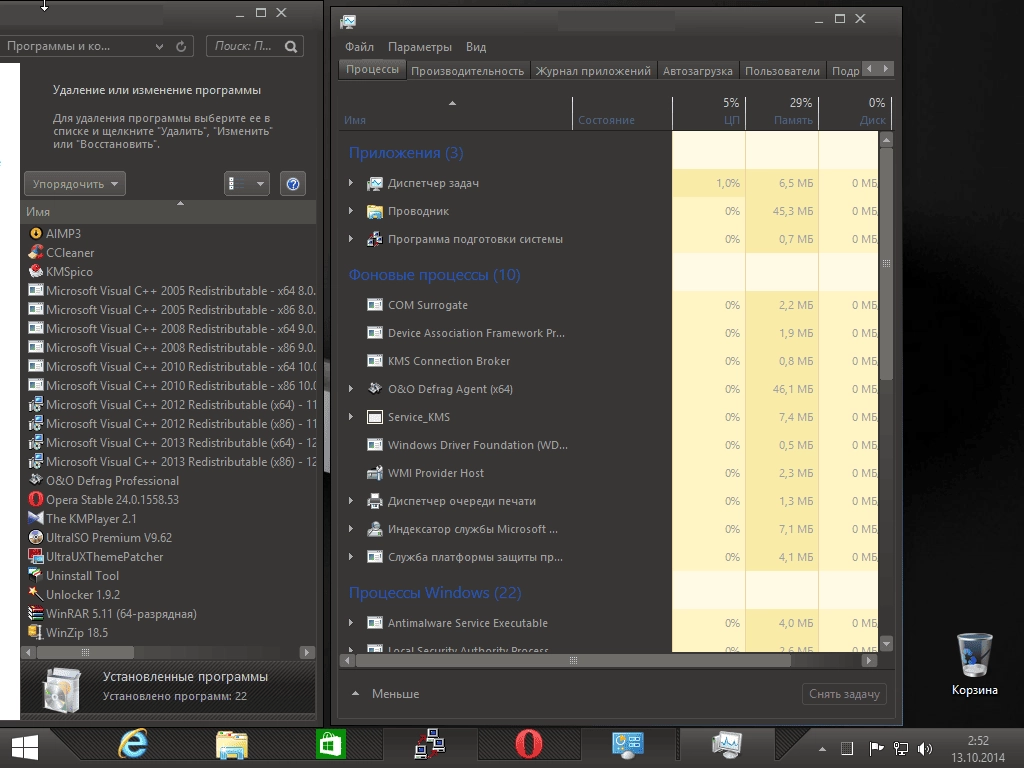This screenshot has width=1024, height=768.
Task: Expand the Проводник process row
Action: pos(351,211)
